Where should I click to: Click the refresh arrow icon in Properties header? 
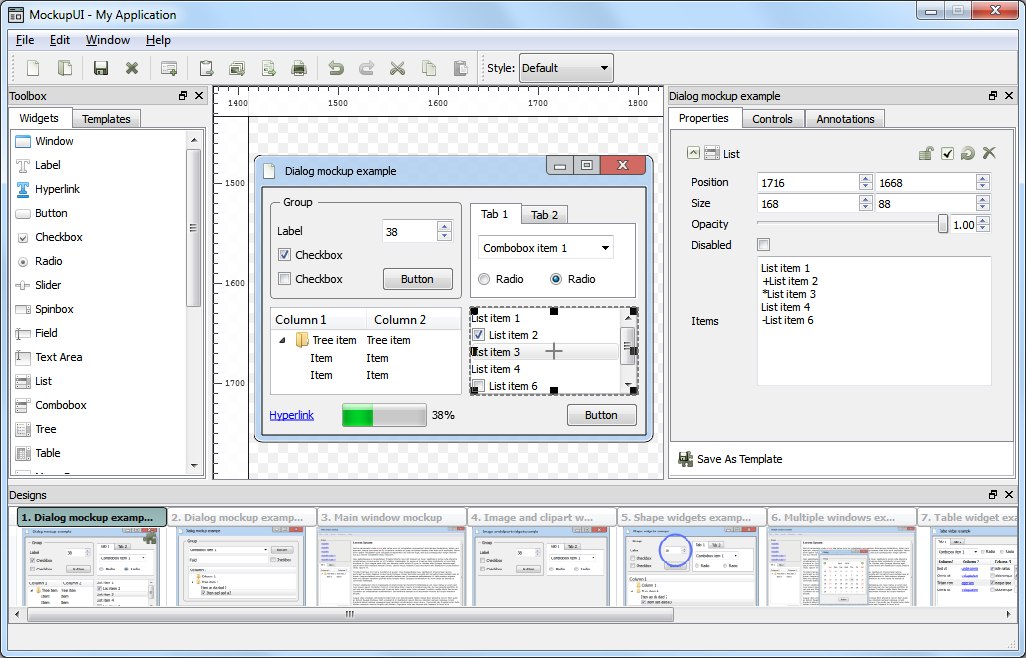968,154
